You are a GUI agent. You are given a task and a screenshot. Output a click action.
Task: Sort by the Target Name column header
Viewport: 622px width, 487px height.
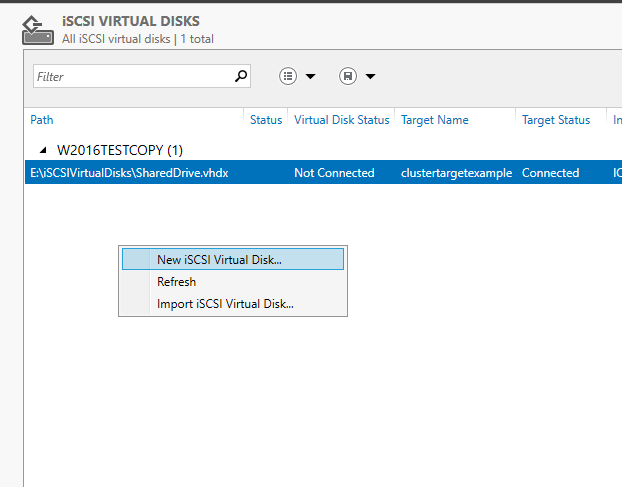tap(434, 120)
